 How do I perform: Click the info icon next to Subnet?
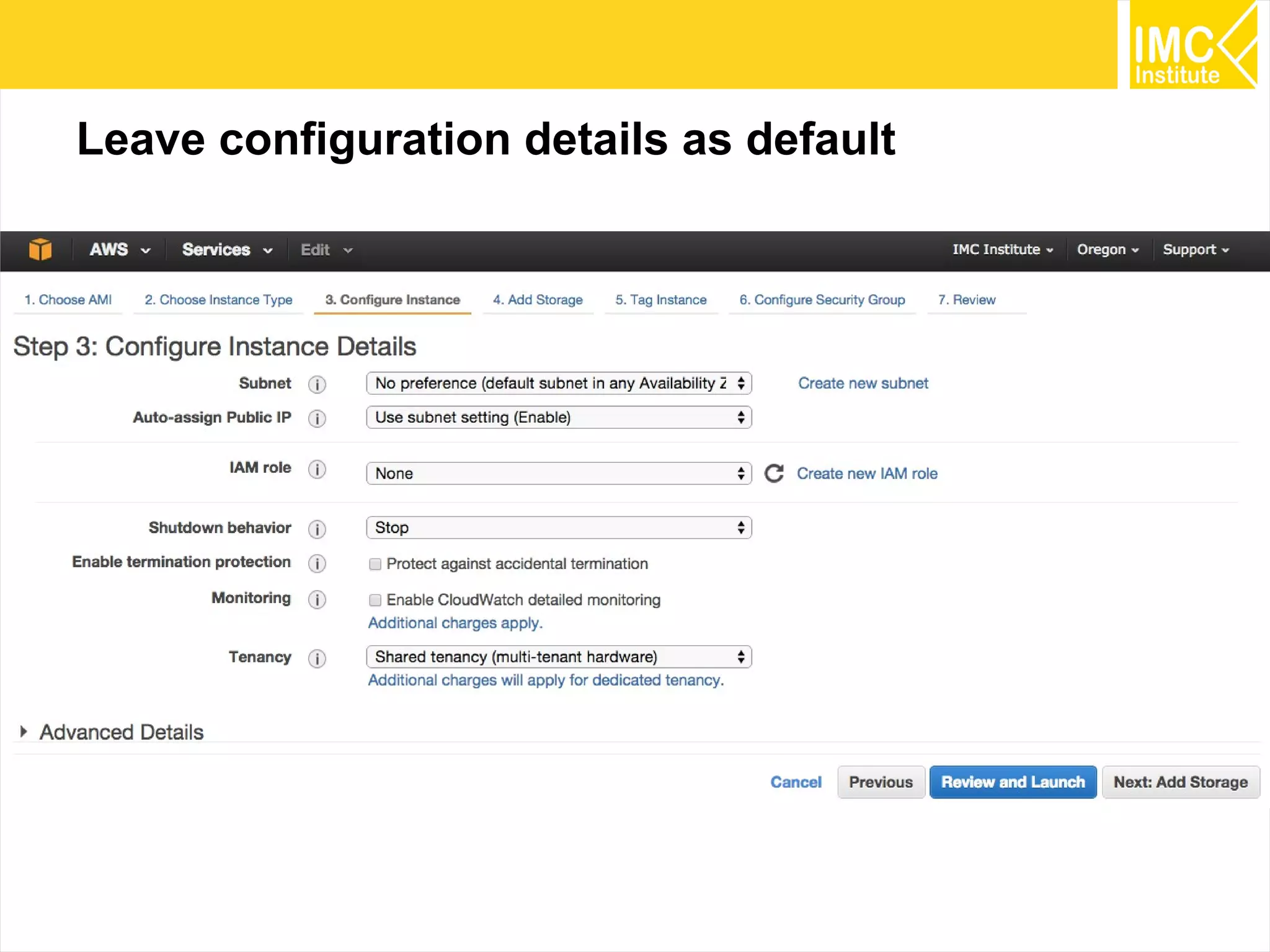[317, 384]
